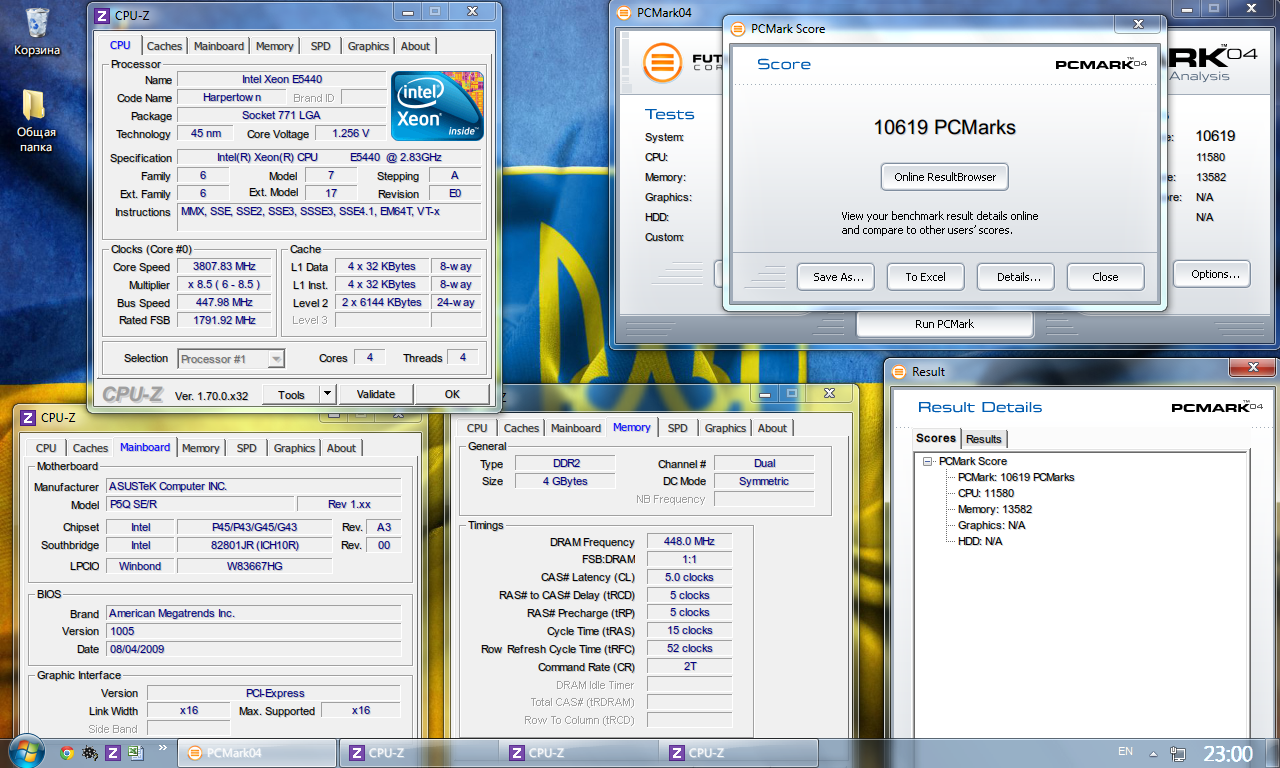Image resolution: width=1280 pixels, height=768 pixels.
Task: Open About tab in CPU-Z Memory window
Action: [772, 428]
